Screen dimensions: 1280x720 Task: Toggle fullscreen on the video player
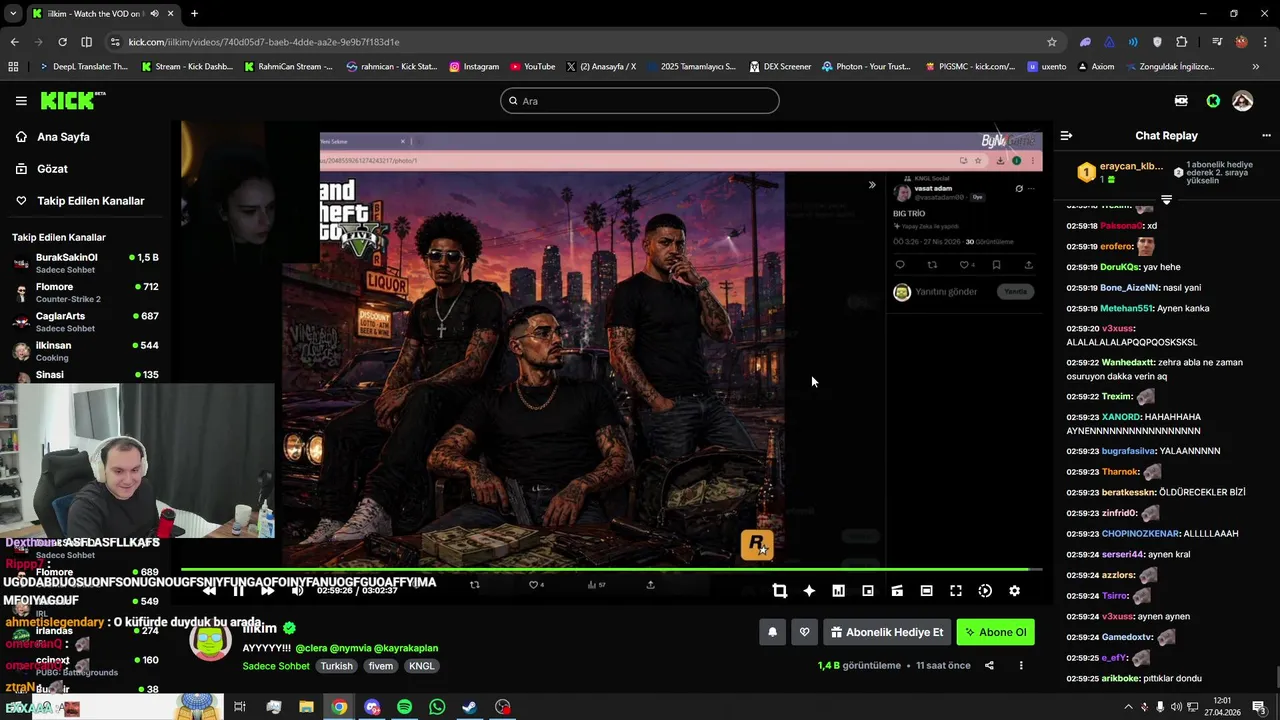[x=956, y=591]
